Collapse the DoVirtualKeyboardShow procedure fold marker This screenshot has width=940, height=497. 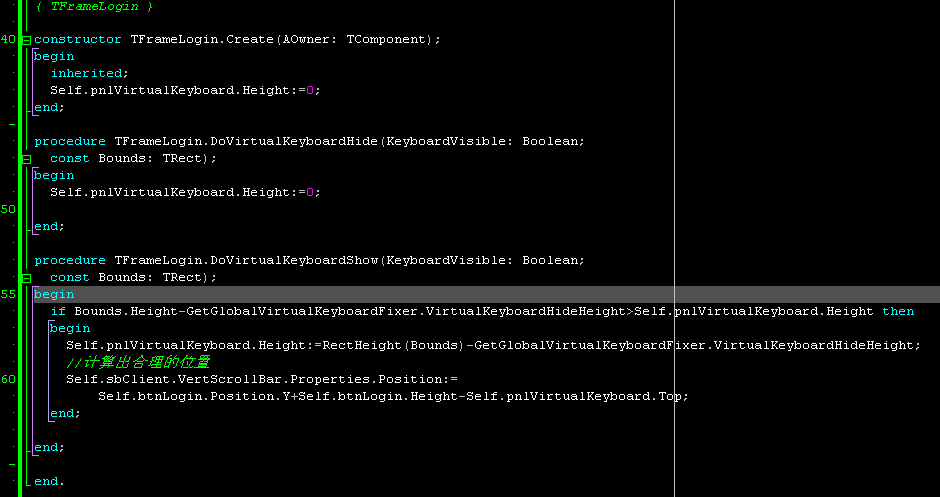(26, 277)
